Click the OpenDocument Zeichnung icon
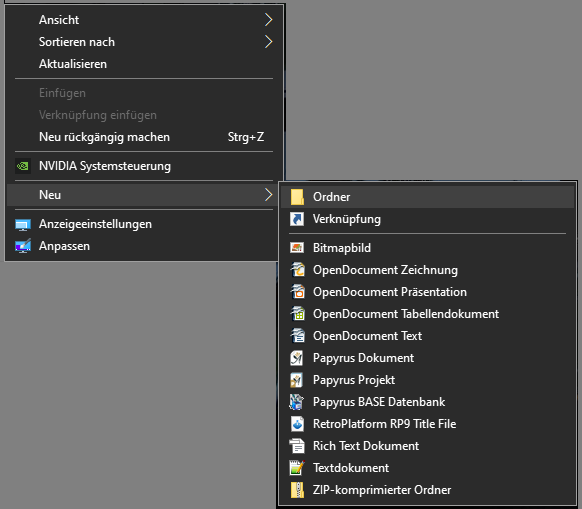 click(297, 270)
